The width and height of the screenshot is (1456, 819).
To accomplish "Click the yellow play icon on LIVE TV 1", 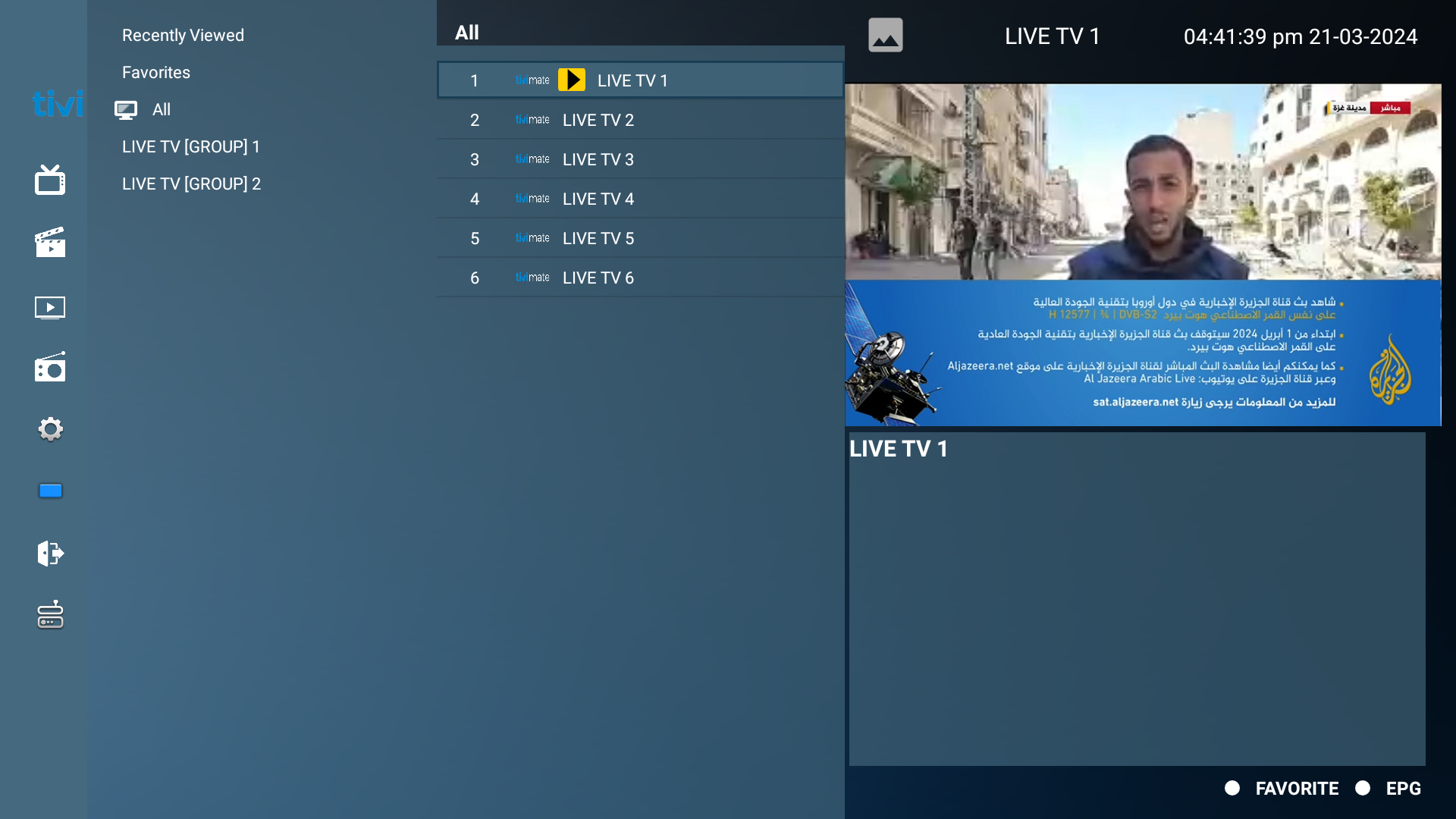I will pos(572,80).
